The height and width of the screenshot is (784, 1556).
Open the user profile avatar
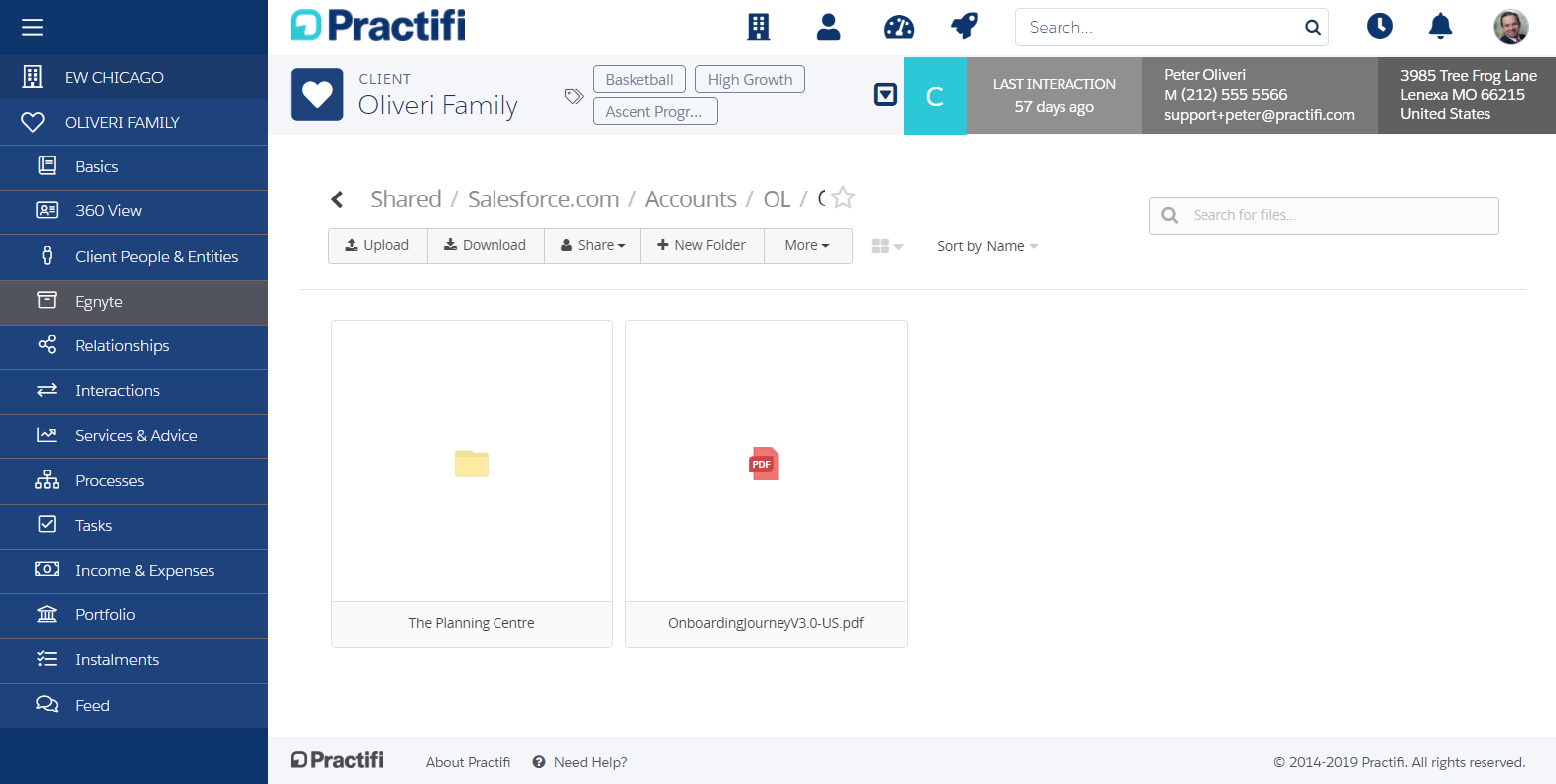pyautogui.click(x=1511, y=27)
